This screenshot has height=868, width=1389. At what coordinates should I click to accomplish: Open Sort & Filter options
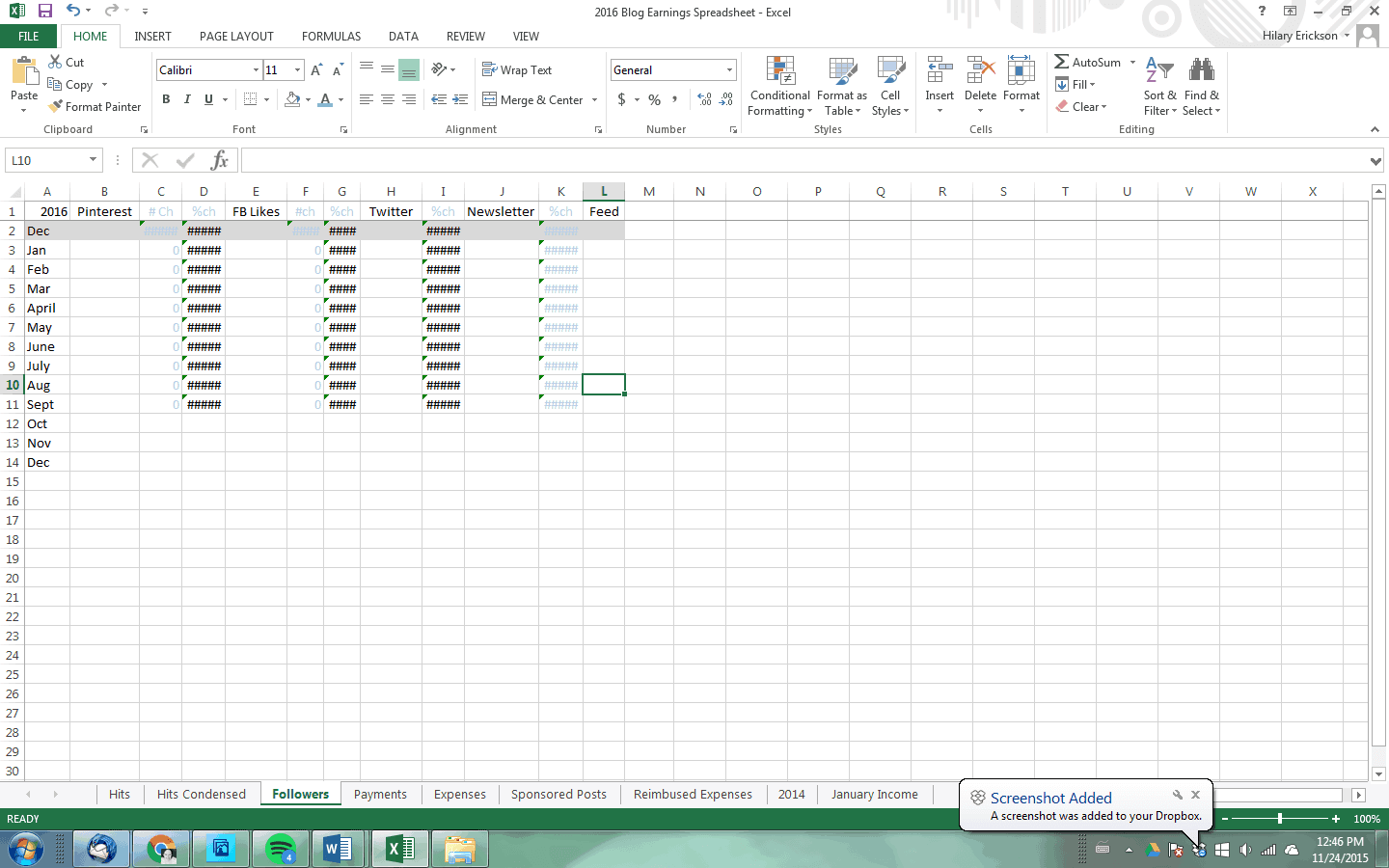[1159, 86]
